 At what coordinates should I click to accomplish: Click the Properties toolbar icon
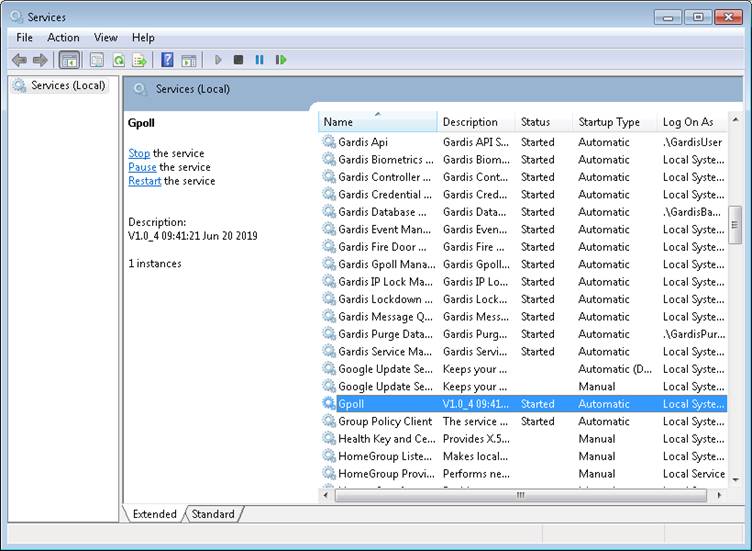pyautogui.click(x=97, y=60)
